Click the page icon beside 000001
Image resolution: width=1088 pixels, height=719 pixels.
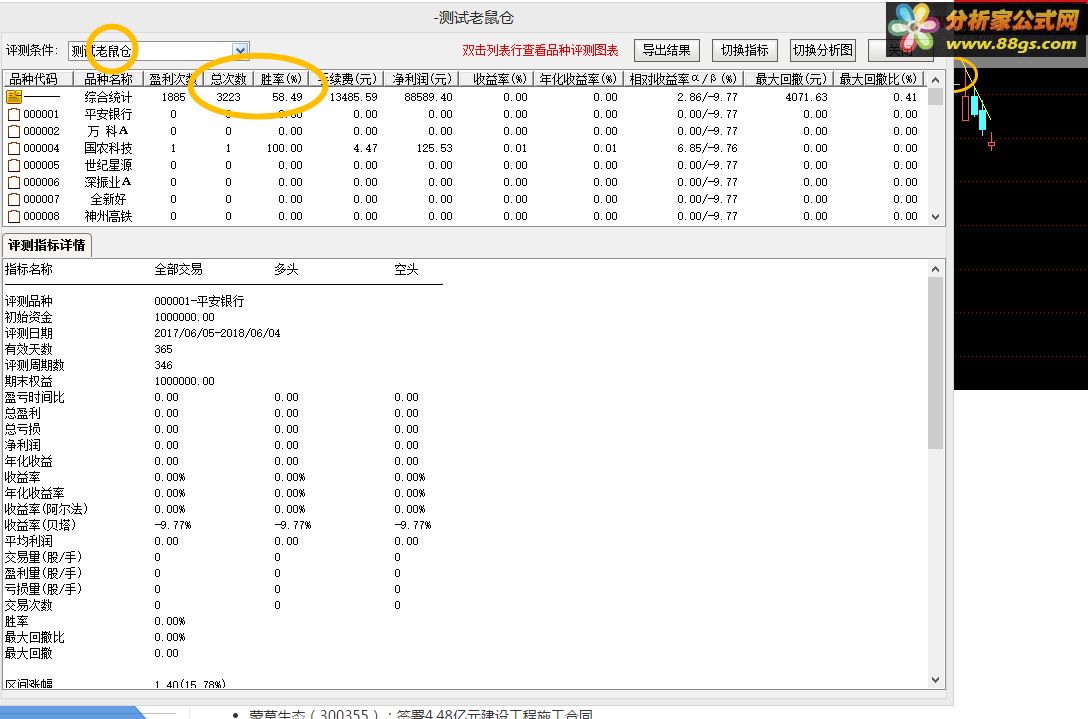click(14, 115)
